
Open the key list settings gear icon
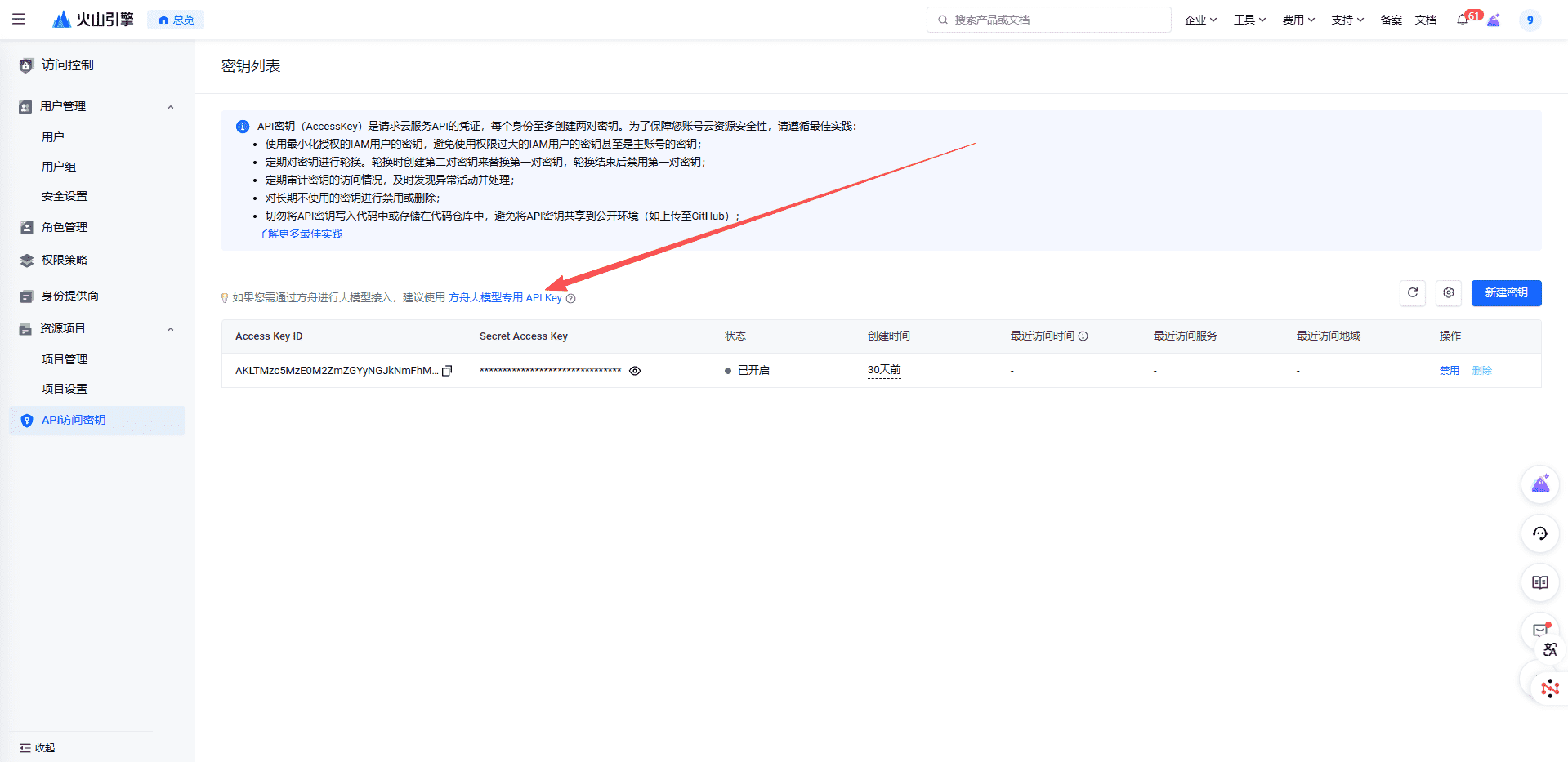(x=1449, y=292)
